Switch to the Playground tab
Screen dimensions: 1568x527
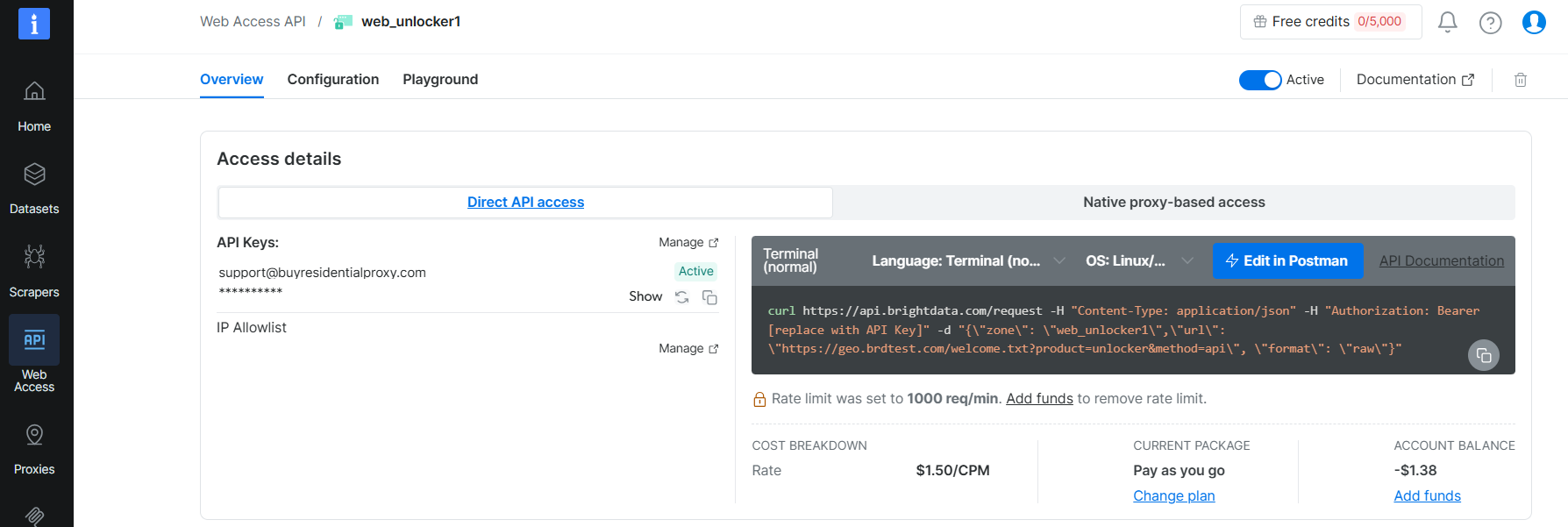pyautogui.click(x=440, y=79)
